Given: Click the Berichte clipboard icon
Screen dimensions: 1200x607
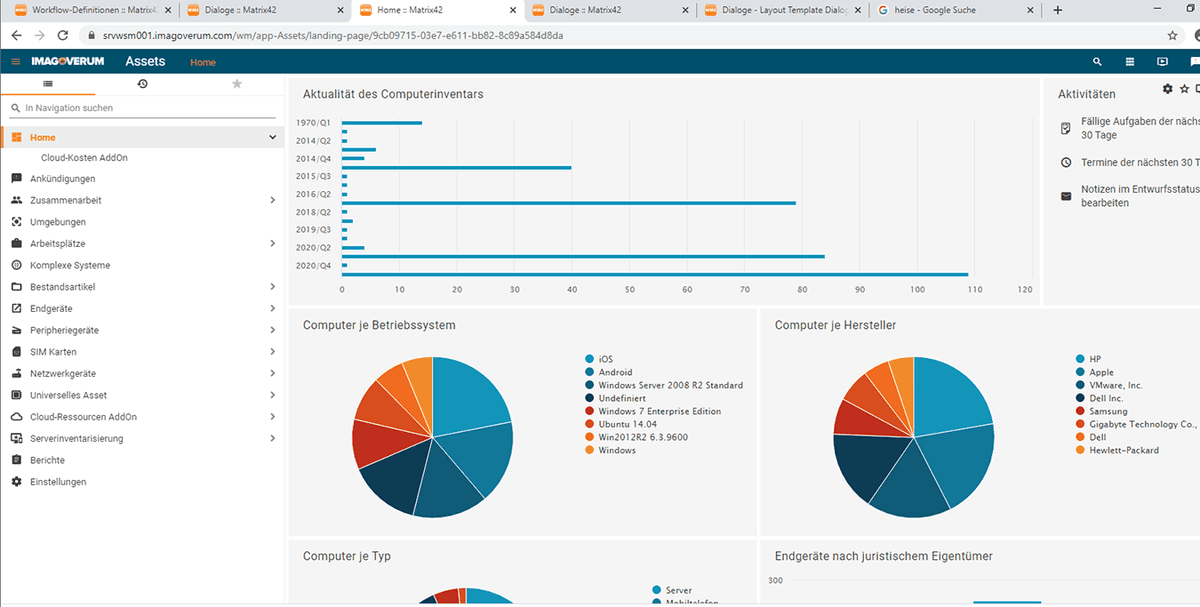Looking at the screenshot, I should coord(16,460).
